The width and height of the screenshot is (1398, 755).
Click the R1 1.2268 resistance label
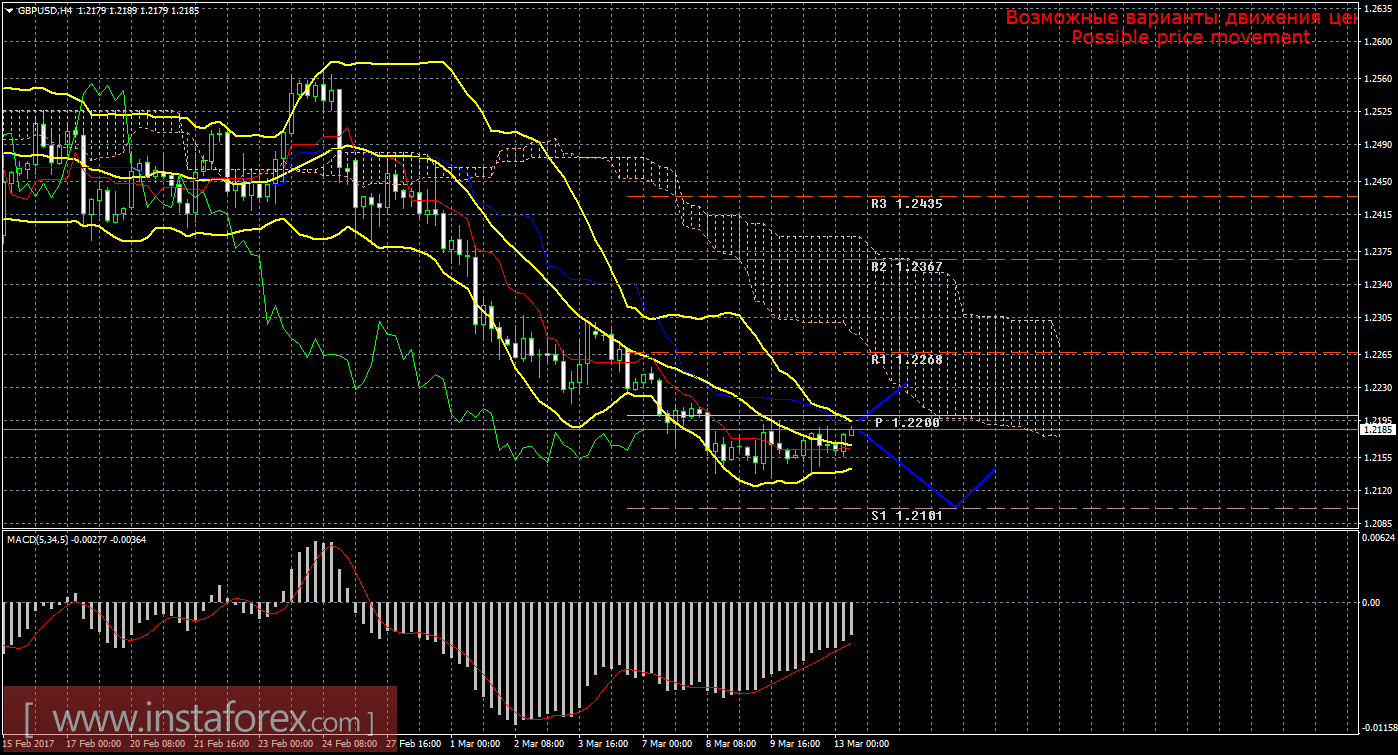(x=905, y=359)
